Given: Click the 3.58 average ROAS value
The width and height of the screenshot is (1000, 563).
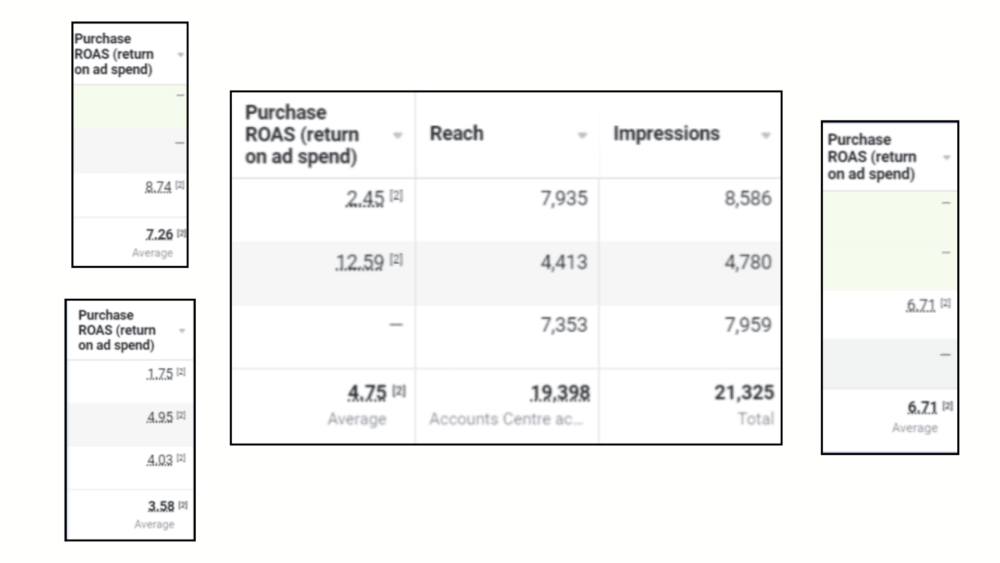Looking at the screenshot, I should (160, 505).
